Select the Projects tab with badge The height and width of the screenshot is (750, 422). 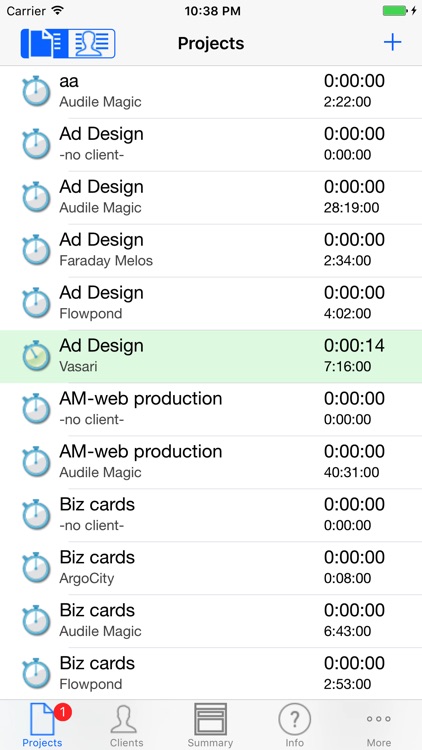coord(42,726)
